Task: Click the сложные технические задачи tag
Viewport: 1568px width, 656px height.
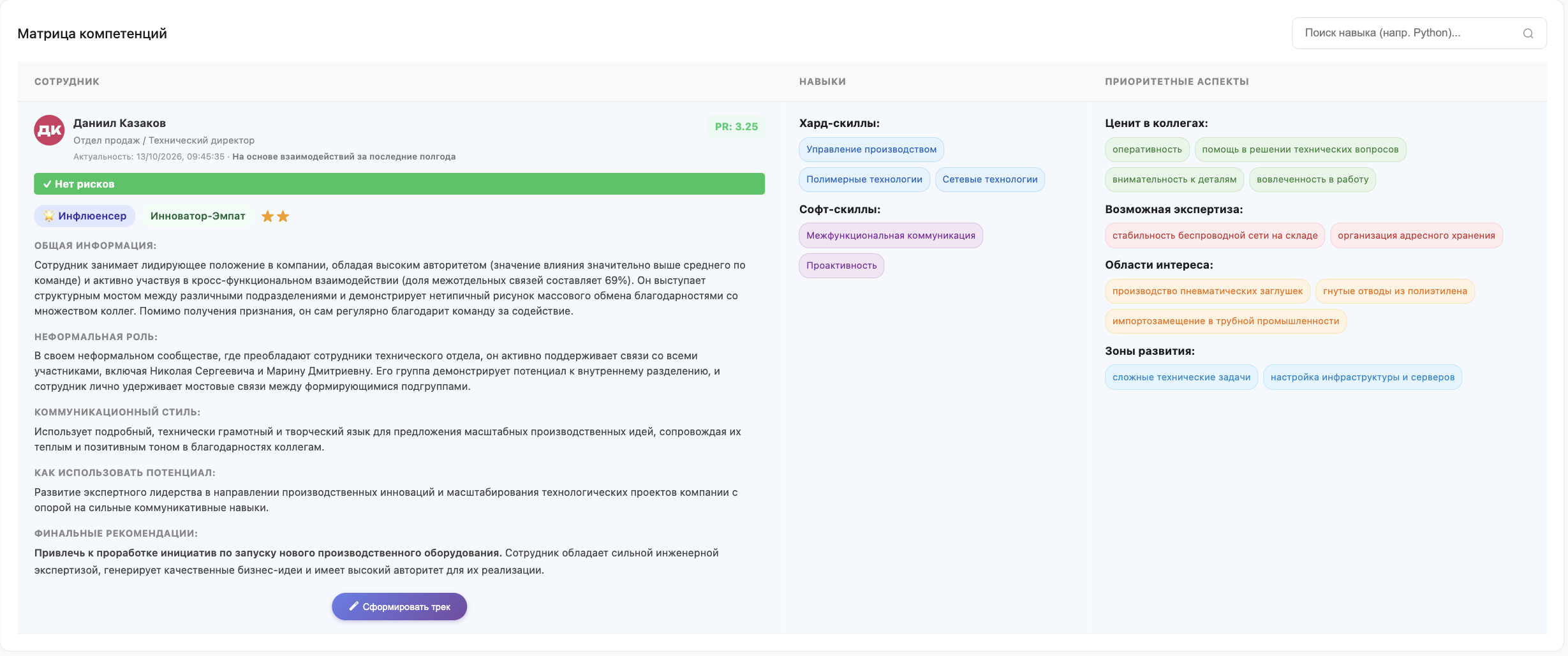Action: coord(1181,377)
